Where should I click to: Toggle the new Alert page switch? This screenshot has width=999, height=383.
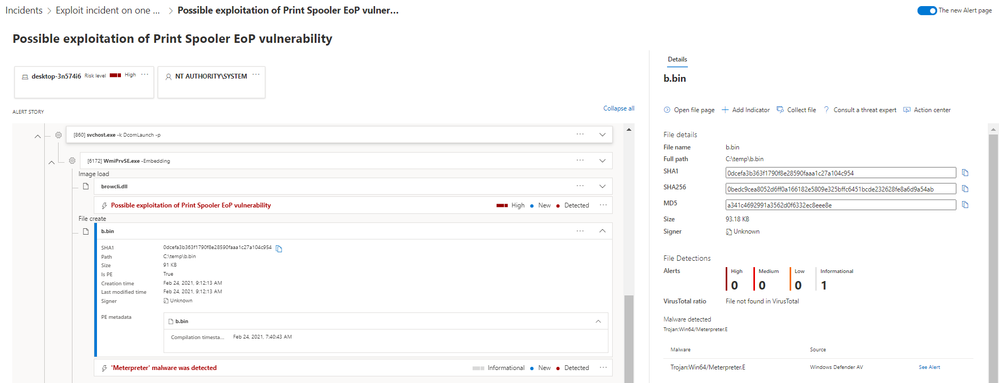pyautogui.click(x=926, y=10)
